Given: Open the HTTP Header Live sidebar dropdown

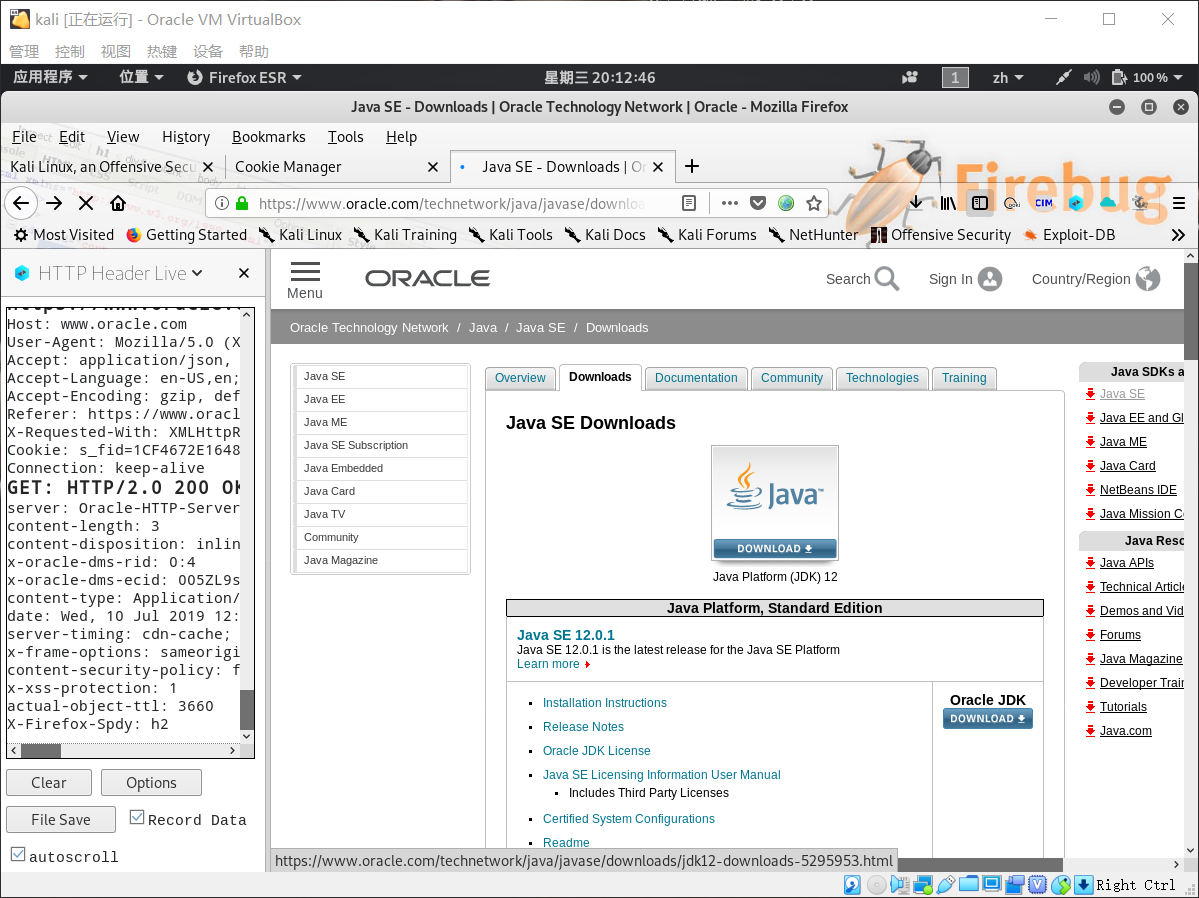Looking at the screenshot, I should [197, 273].
